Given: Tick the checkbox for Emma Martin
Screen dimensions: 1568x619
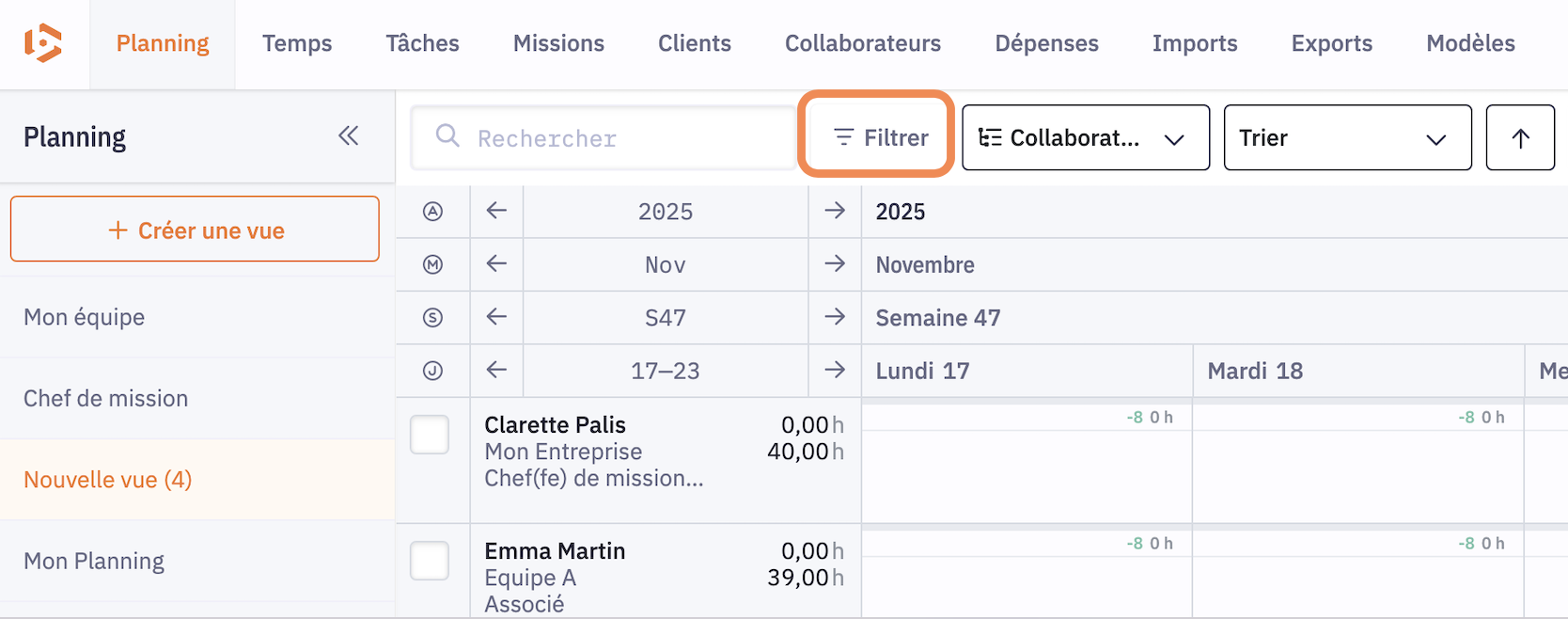Looking at the screenshot, I should [430, 561].
